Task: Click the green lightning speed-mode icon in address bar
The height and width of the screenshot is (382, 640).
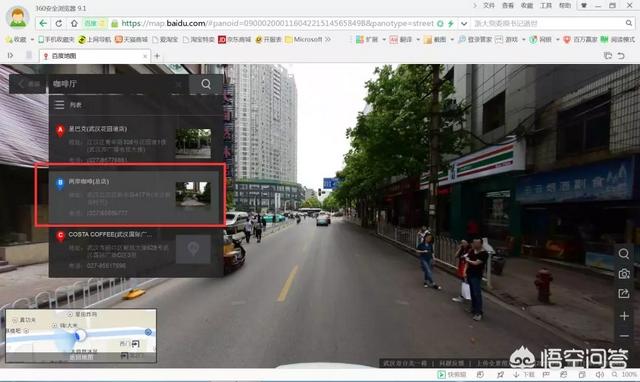Action: pos(451,24)
